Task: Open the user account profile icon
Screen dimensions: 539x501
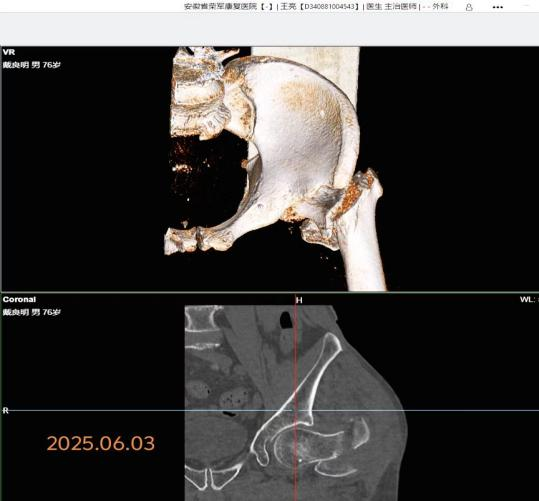Action: (x=469, y=7)
